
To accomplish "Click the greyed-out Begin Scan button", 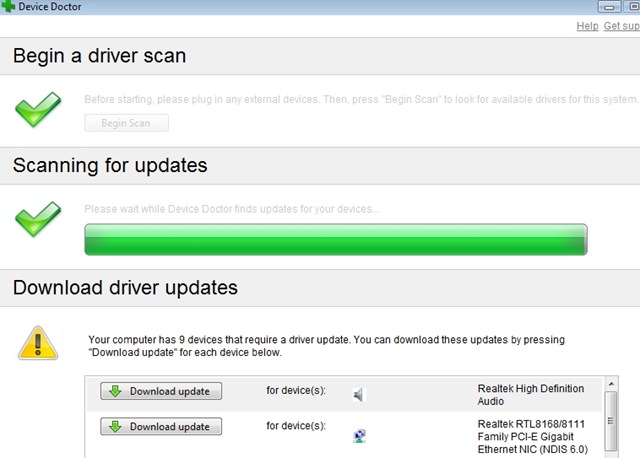I will tap(127, 123).
